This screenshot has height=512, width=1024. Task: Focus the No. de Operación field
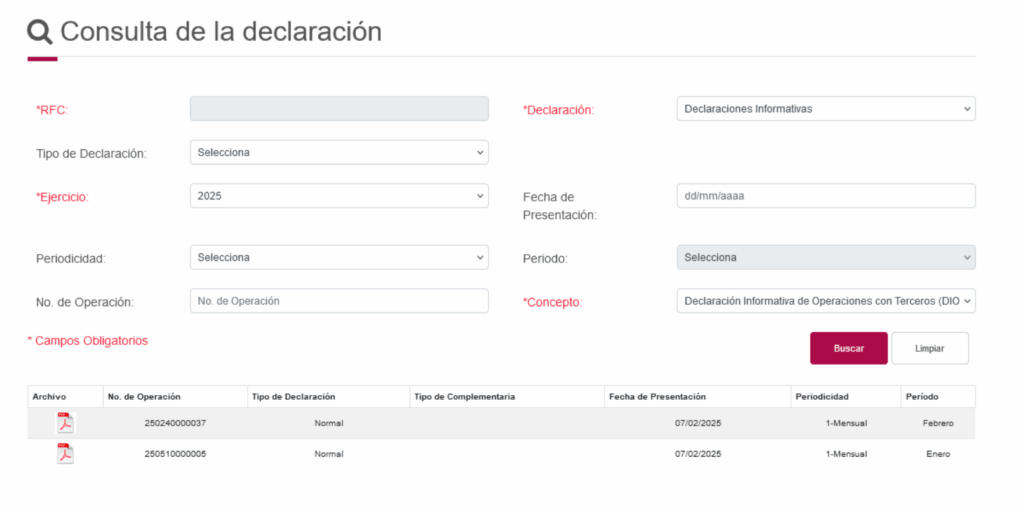(x=339, y=301)
